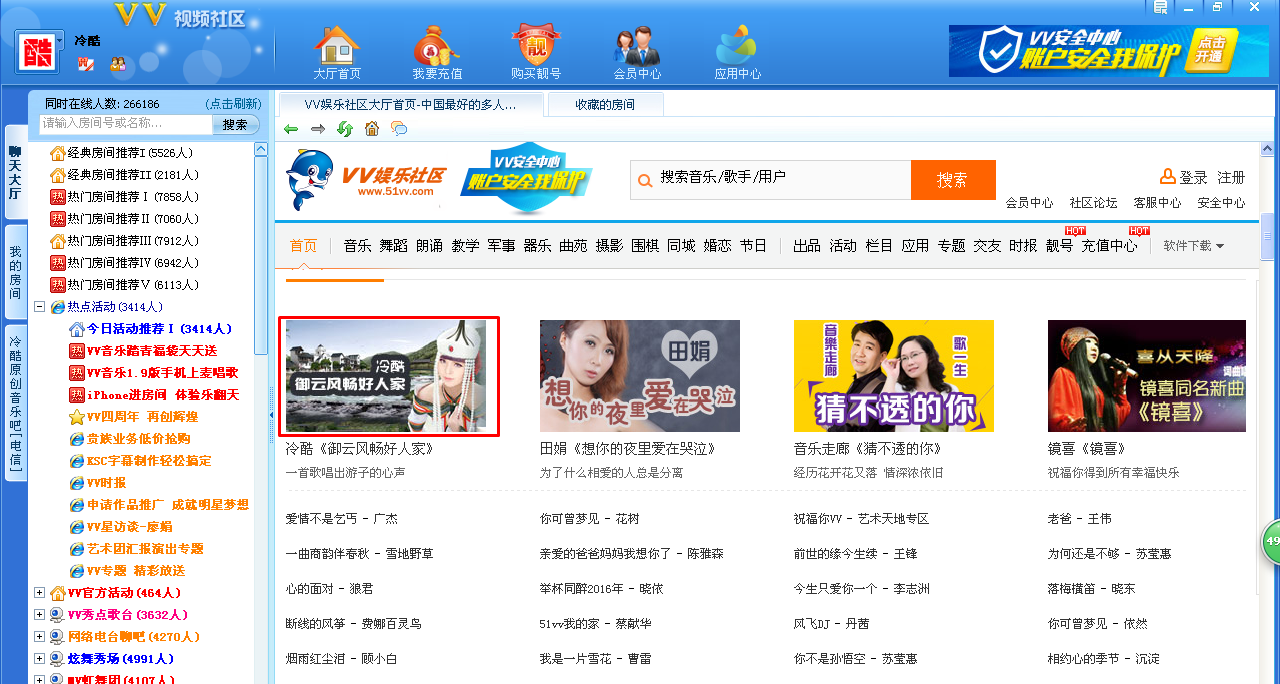1280x684 pixels.
Task: Click the browser toolbar home icon
Action: tap(372, 129)
